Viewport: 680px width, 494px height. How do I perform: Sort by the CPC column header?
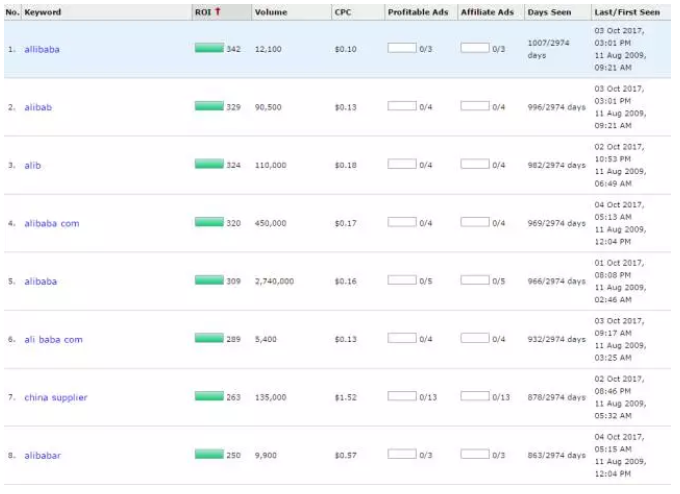(341, 12)
